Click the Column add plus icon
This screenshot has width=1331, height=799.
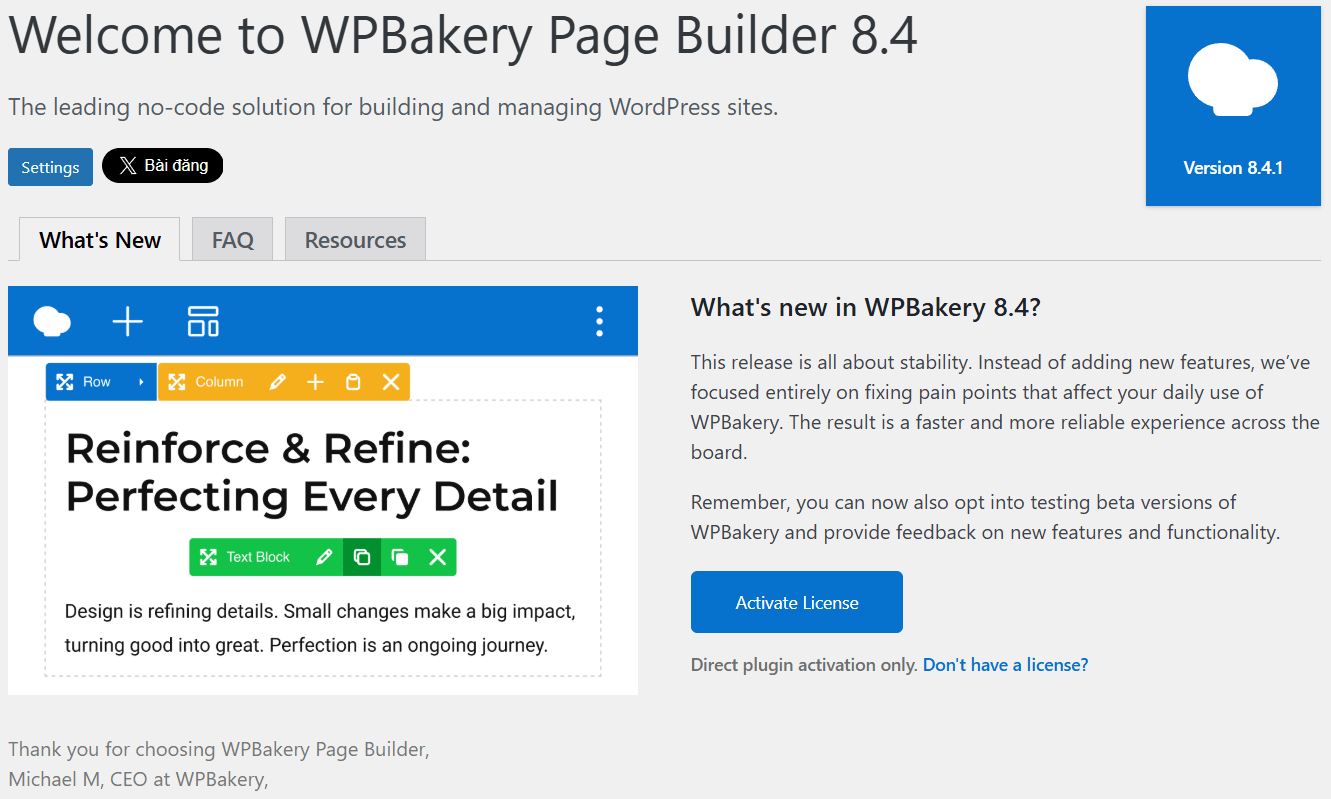click(315, 382)
